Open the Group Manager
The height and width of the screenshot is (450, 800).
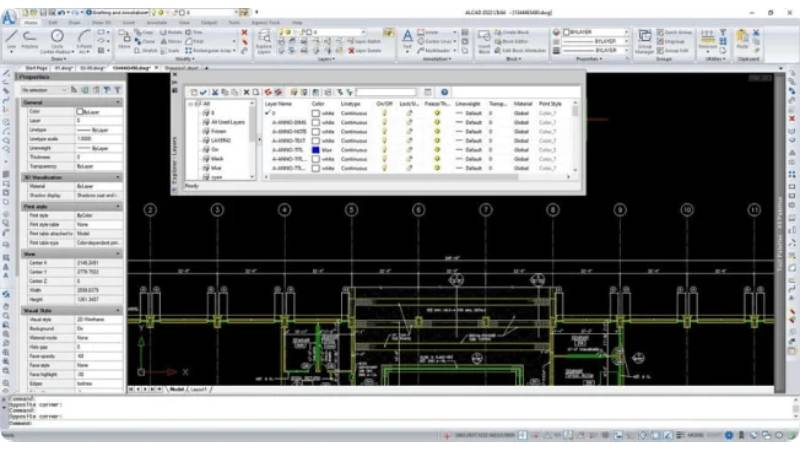[644, 41]
